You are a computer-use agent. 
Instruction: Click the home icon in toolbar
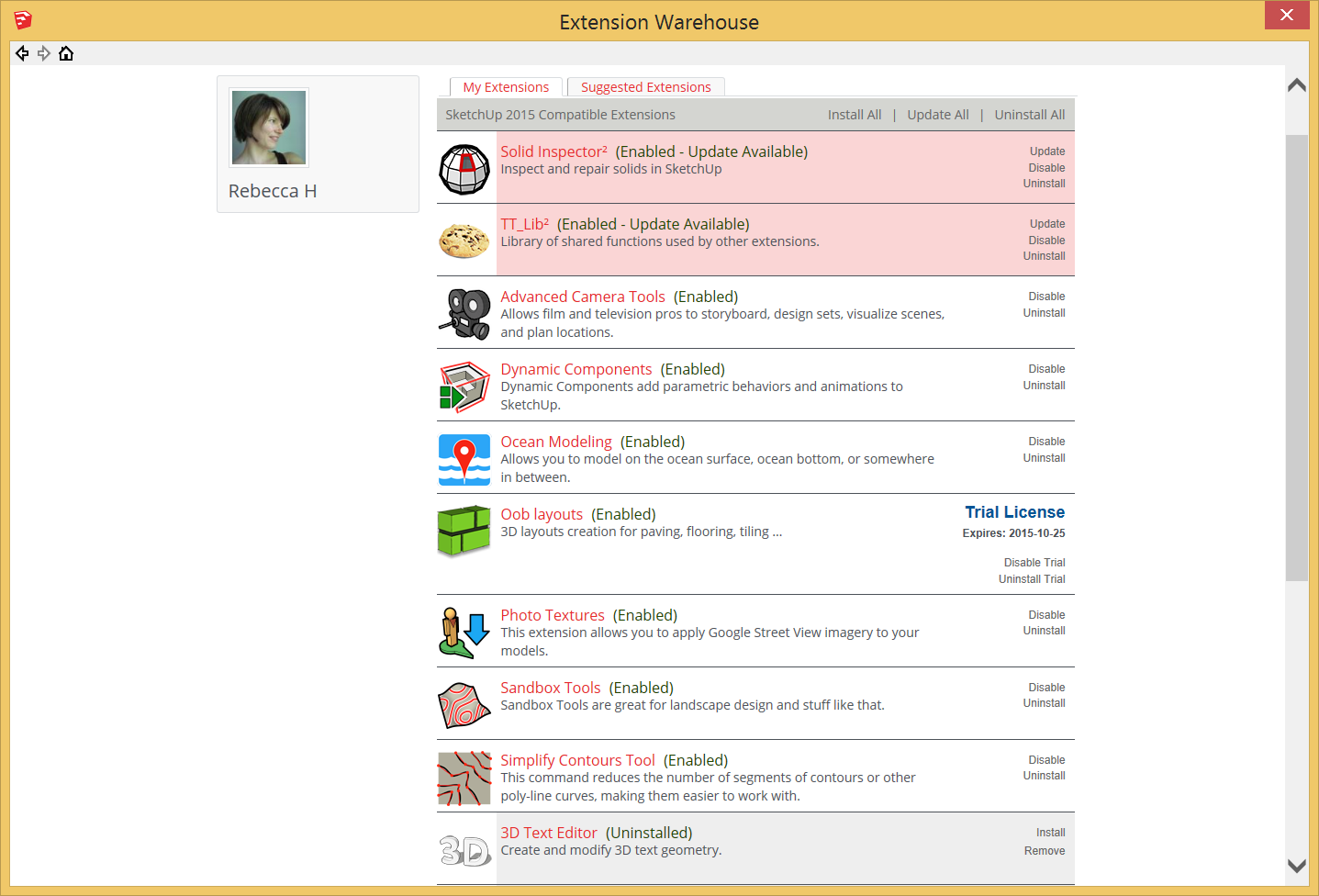tap(66, 53)
